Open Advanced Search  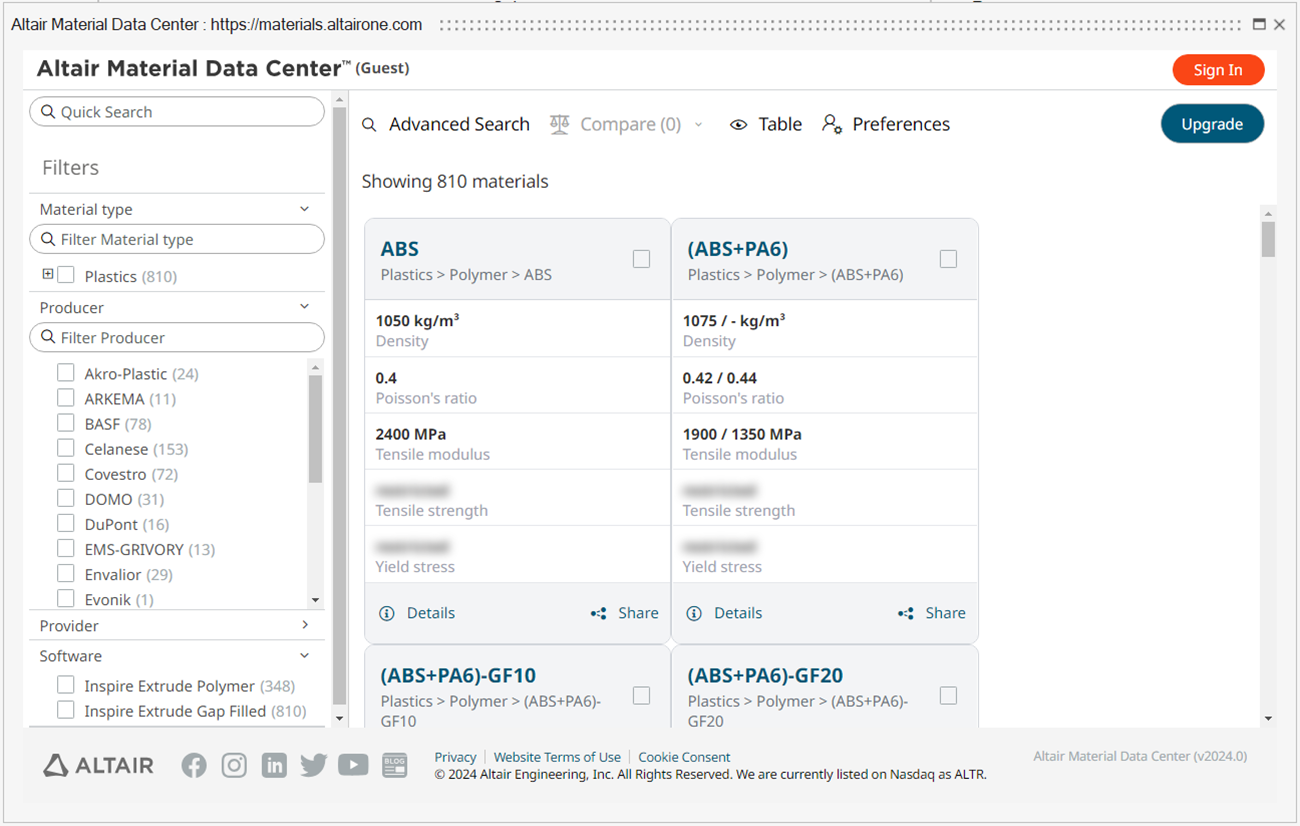click(x=446, y=124)
